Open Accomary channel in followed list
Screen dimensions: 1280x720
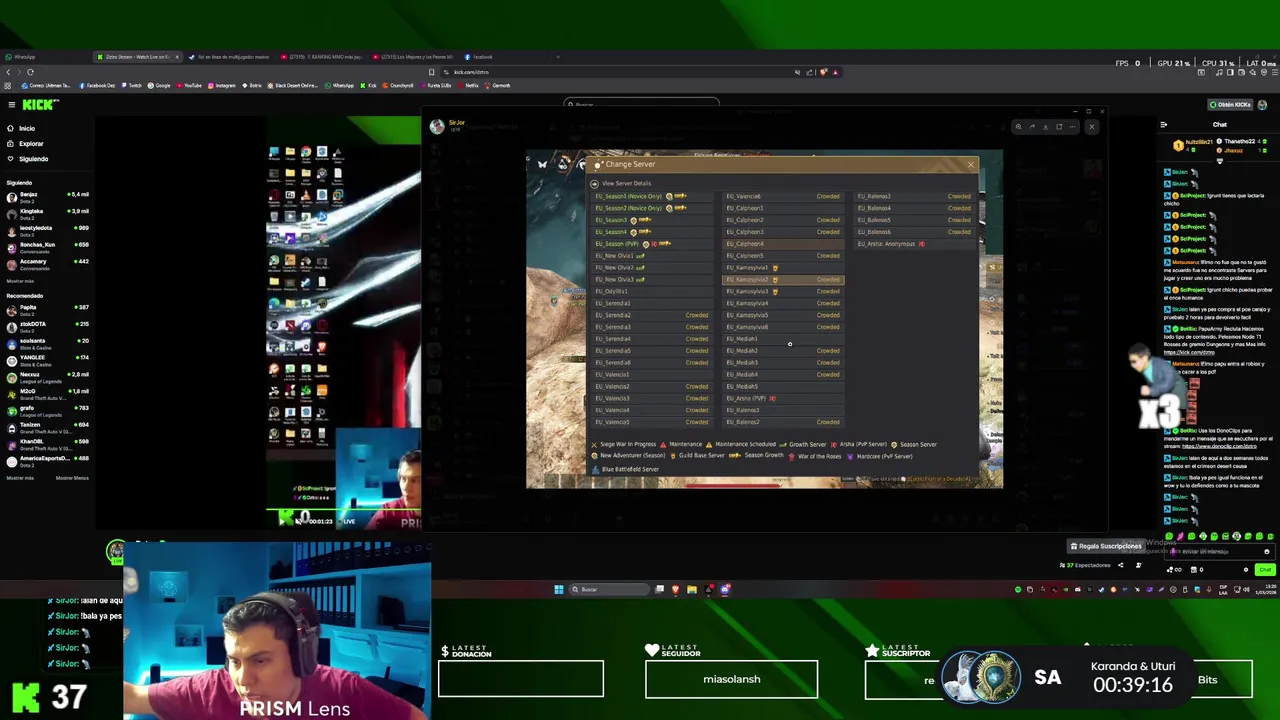point(48,263)
